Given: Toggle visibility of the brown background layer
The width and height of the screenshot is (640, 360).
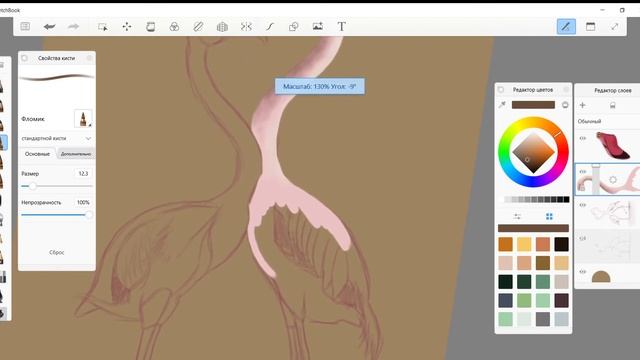Looking at the screenshot, I should 582,271.
